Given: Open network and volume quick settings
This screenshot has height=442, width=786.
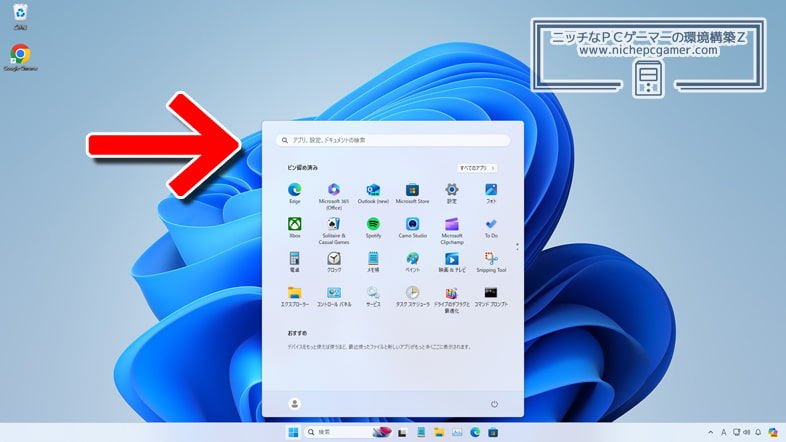Looking at the screenshot, I should [x=741, y=432].
